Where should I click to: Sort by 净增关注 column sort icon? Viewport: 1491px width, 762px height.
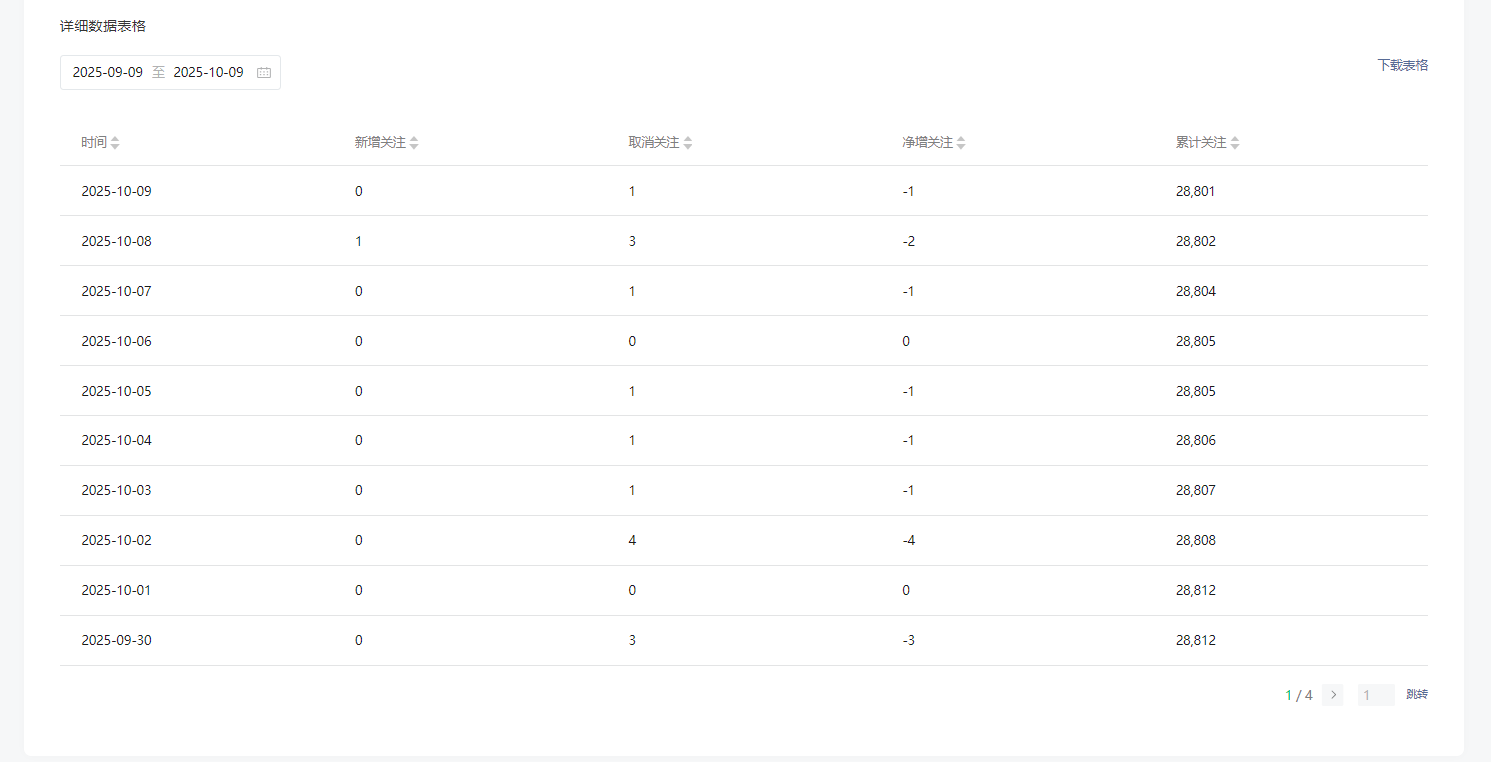[961, 143]
